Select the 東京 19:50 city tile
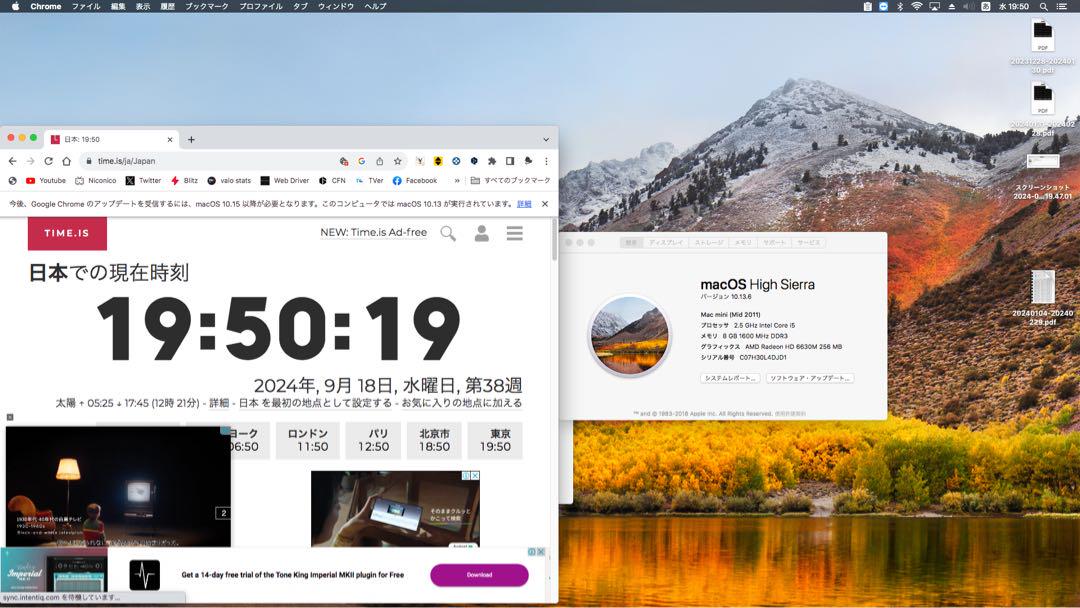1080x608 pixels. tap(495, 440)
